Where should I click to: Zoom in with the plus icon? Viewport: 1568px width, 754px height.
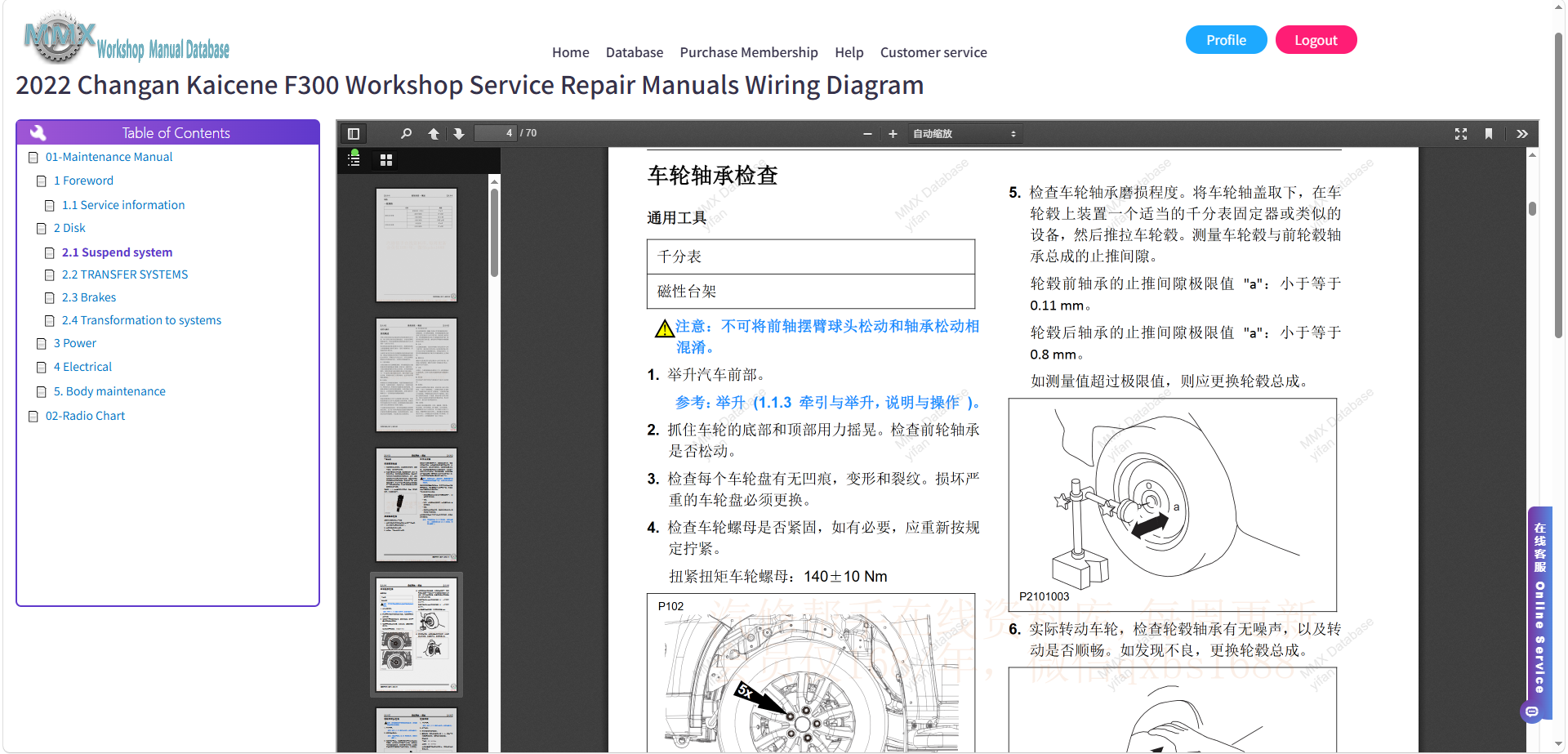coord(893,134)
